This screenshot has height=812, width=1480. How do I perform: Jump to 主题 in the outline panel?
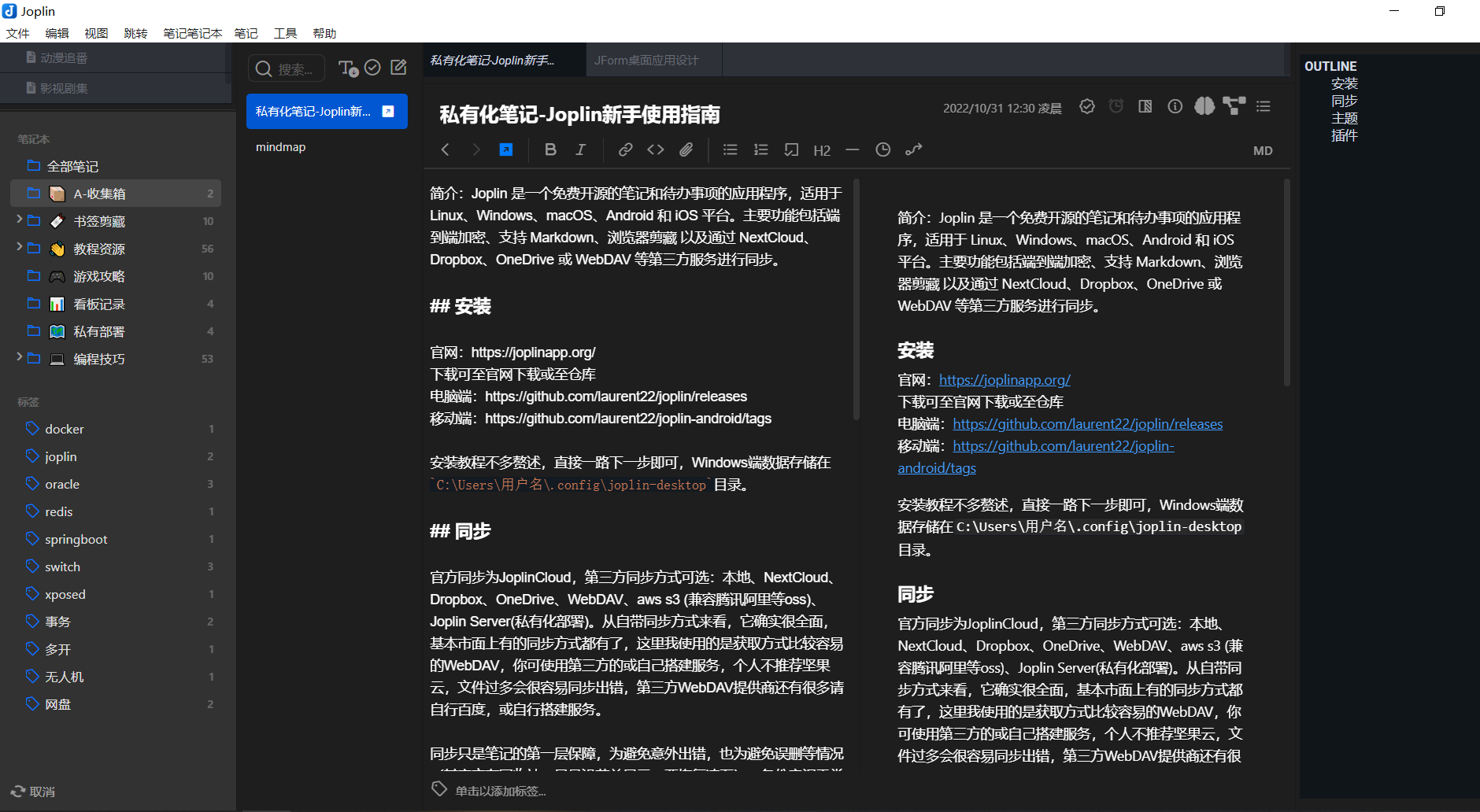click(1345, 118)
